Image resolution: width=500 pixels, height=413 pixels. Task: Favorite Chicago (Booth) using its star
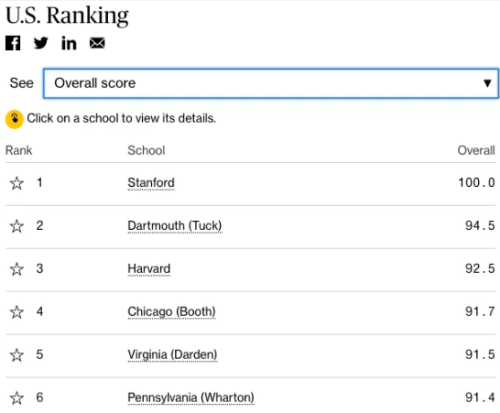(17, 312)
